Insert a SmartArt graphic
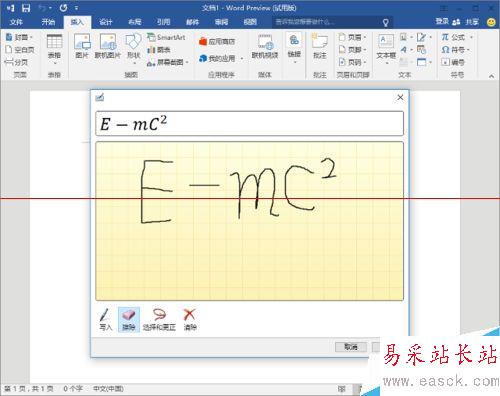This screenshot has width=500, height=396. 166,37
